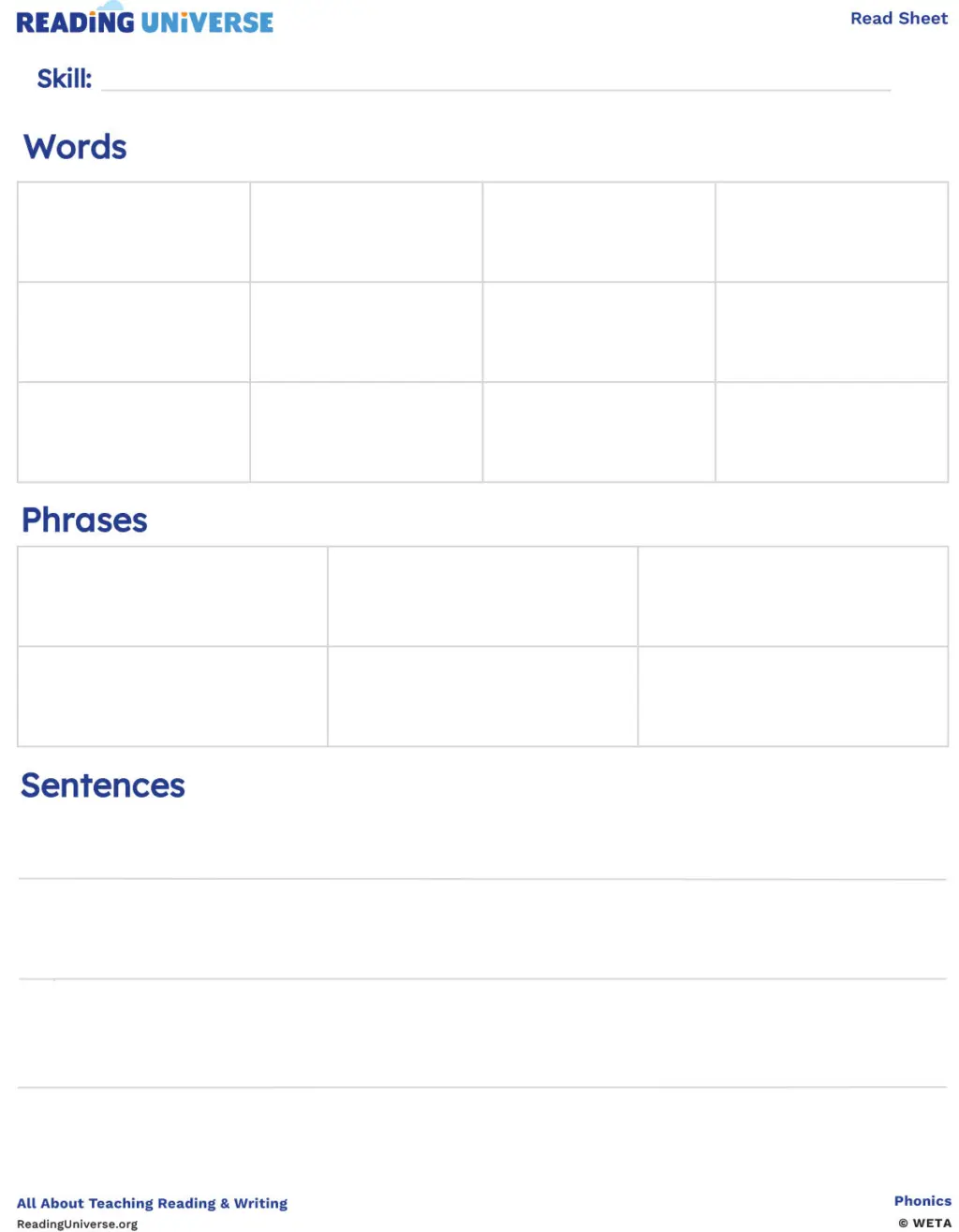
Task: Click third cell in Words table's middle row
Action: pos(598,332)
